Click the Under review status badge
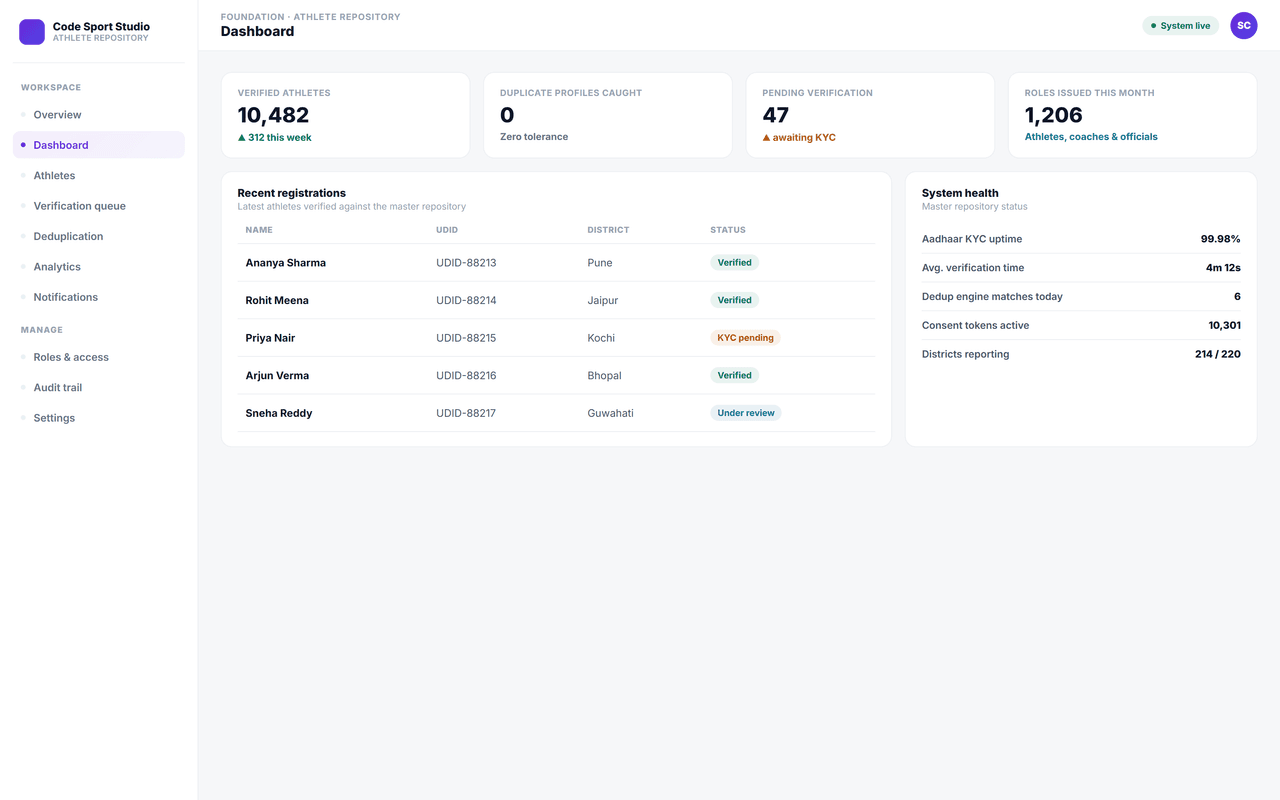The height and width of the screenshot is (800, 1280). [746, 413]
